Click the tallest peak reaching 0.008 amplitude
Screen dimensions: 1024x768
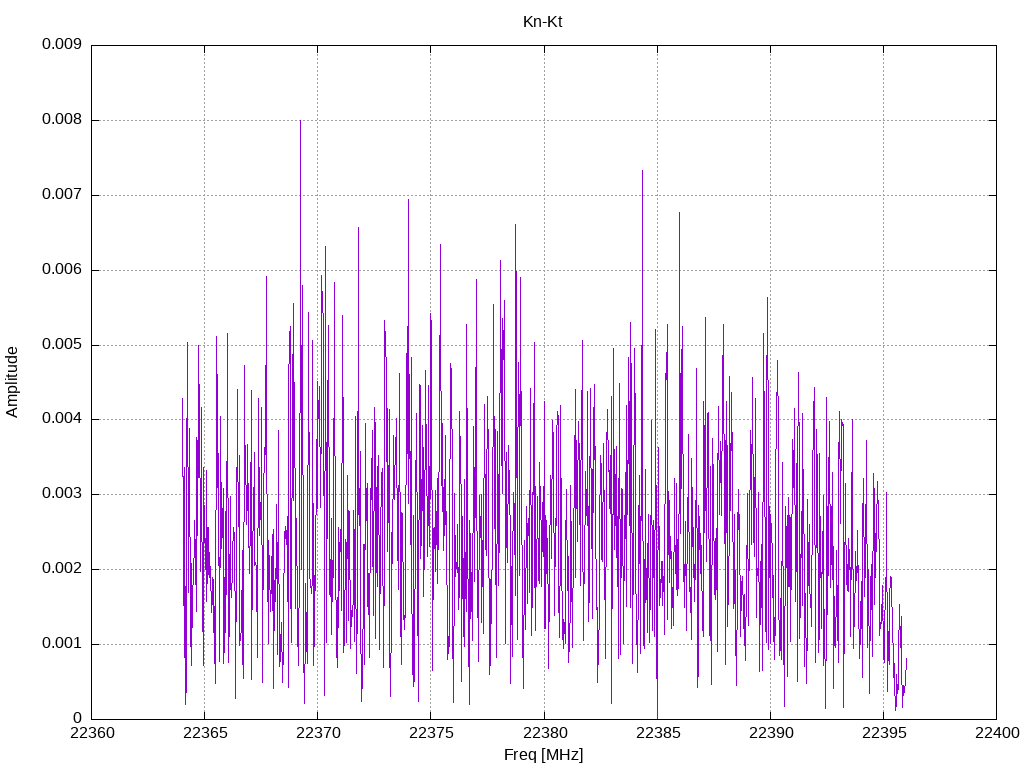(x=300, y=122)
